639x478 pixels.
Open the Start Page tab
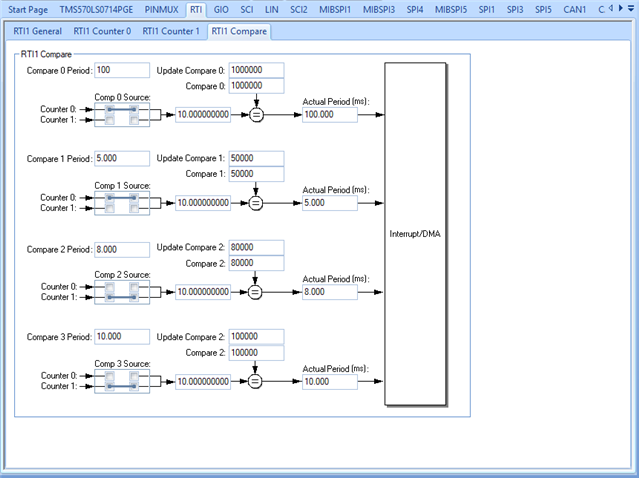click(x=28, y=9)
